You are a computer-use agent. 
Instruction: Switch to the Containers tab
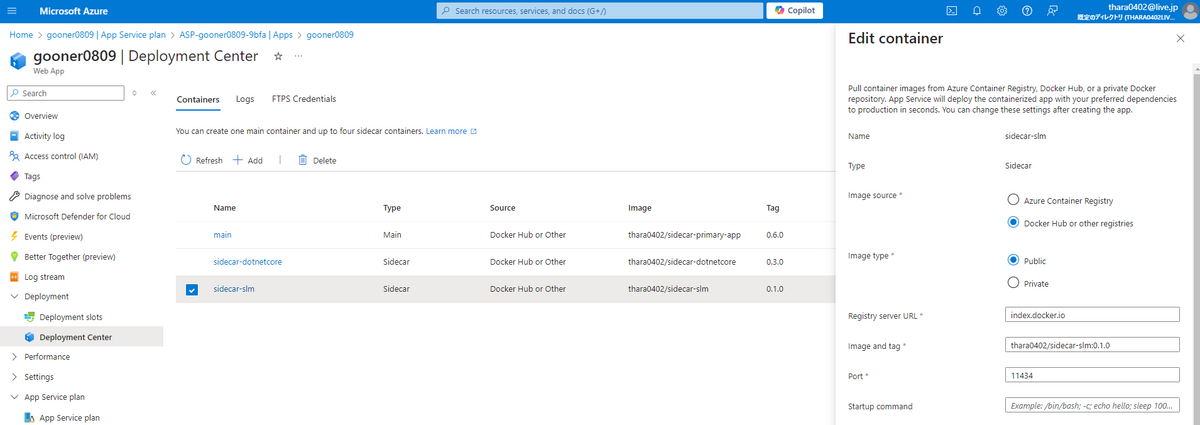tap(198, 99)
